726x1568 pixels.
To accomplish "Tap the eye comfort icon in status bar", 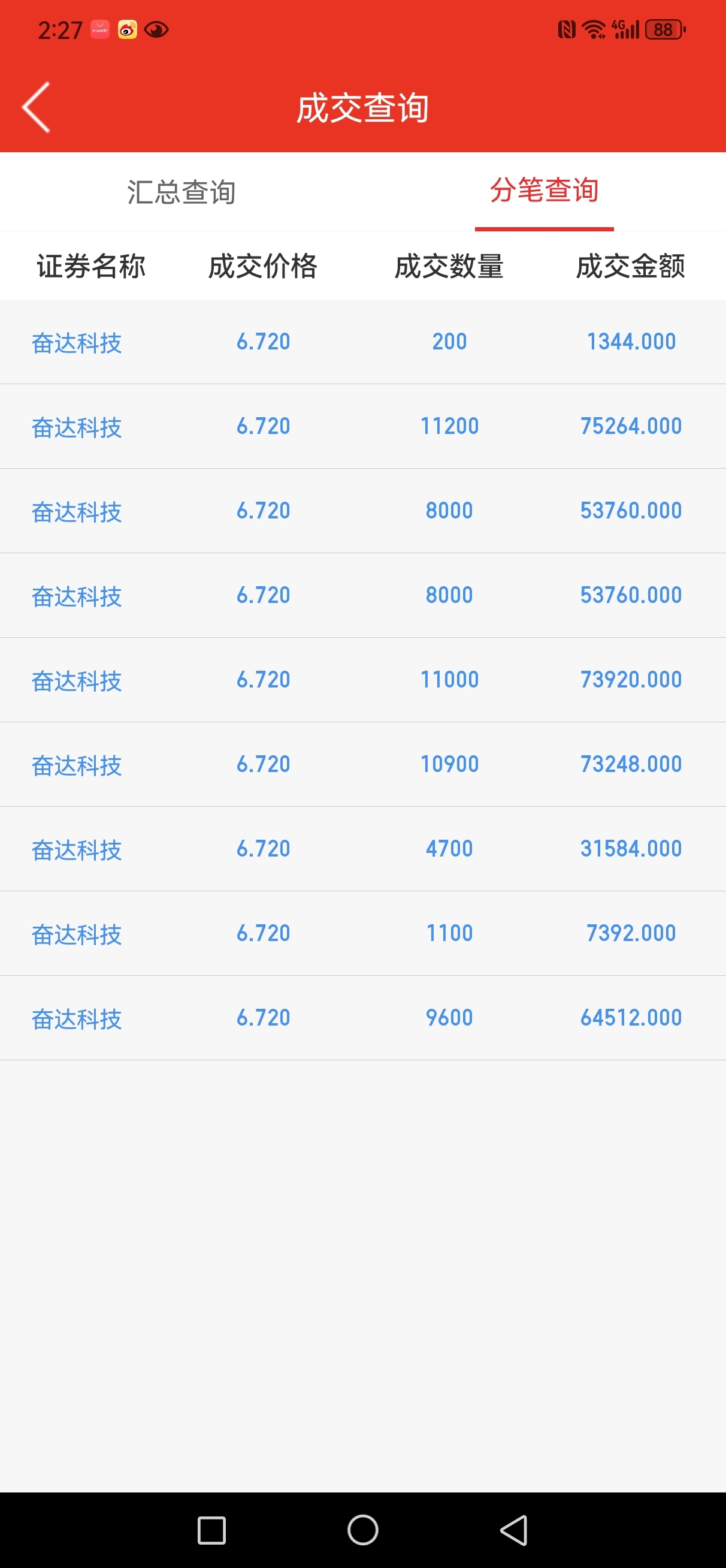I will tap(156, 29).
